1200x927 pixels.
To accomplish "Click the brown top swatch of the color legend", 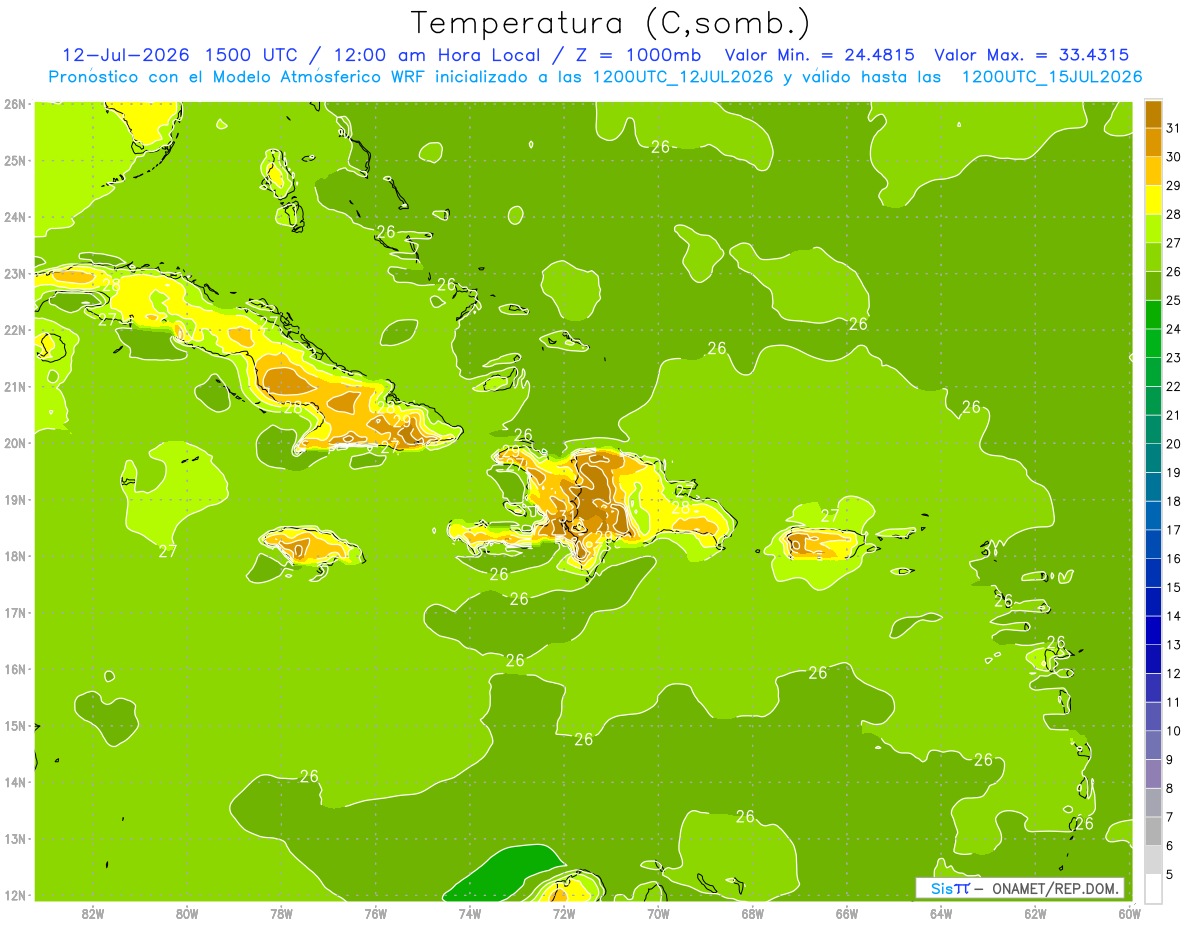I will click(1153, 115).
